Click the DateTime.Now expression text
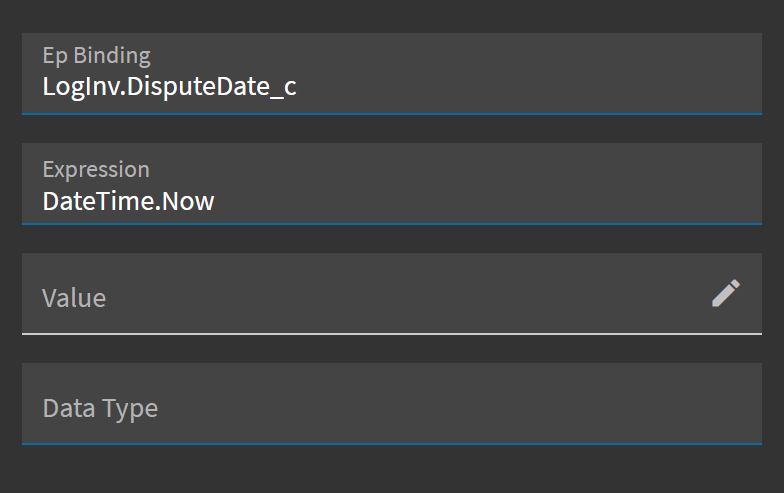This screenshot has width=784, height=493. point(128,201)
